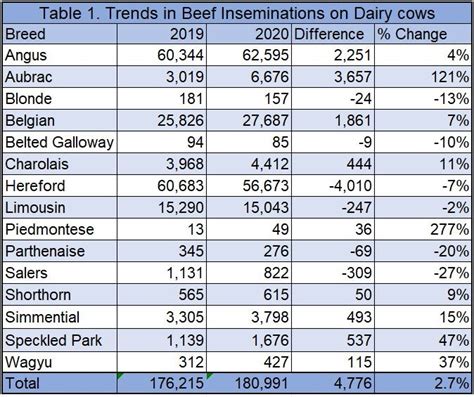Select the Belted Galloway row label

point(60,142)
